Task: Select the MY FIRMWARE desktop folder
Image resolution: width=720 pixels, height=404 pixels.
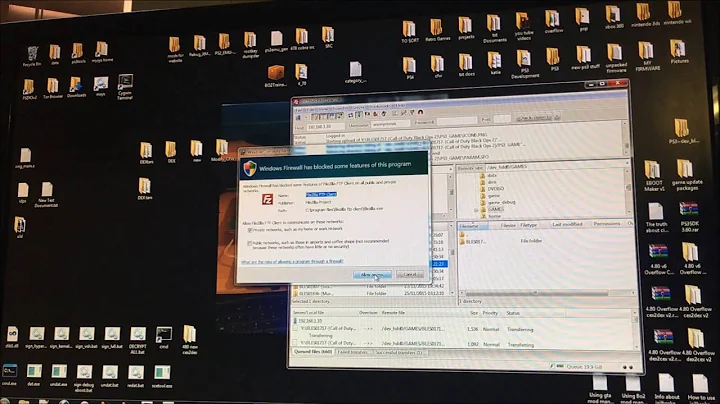Action: (x=647, y=56)
